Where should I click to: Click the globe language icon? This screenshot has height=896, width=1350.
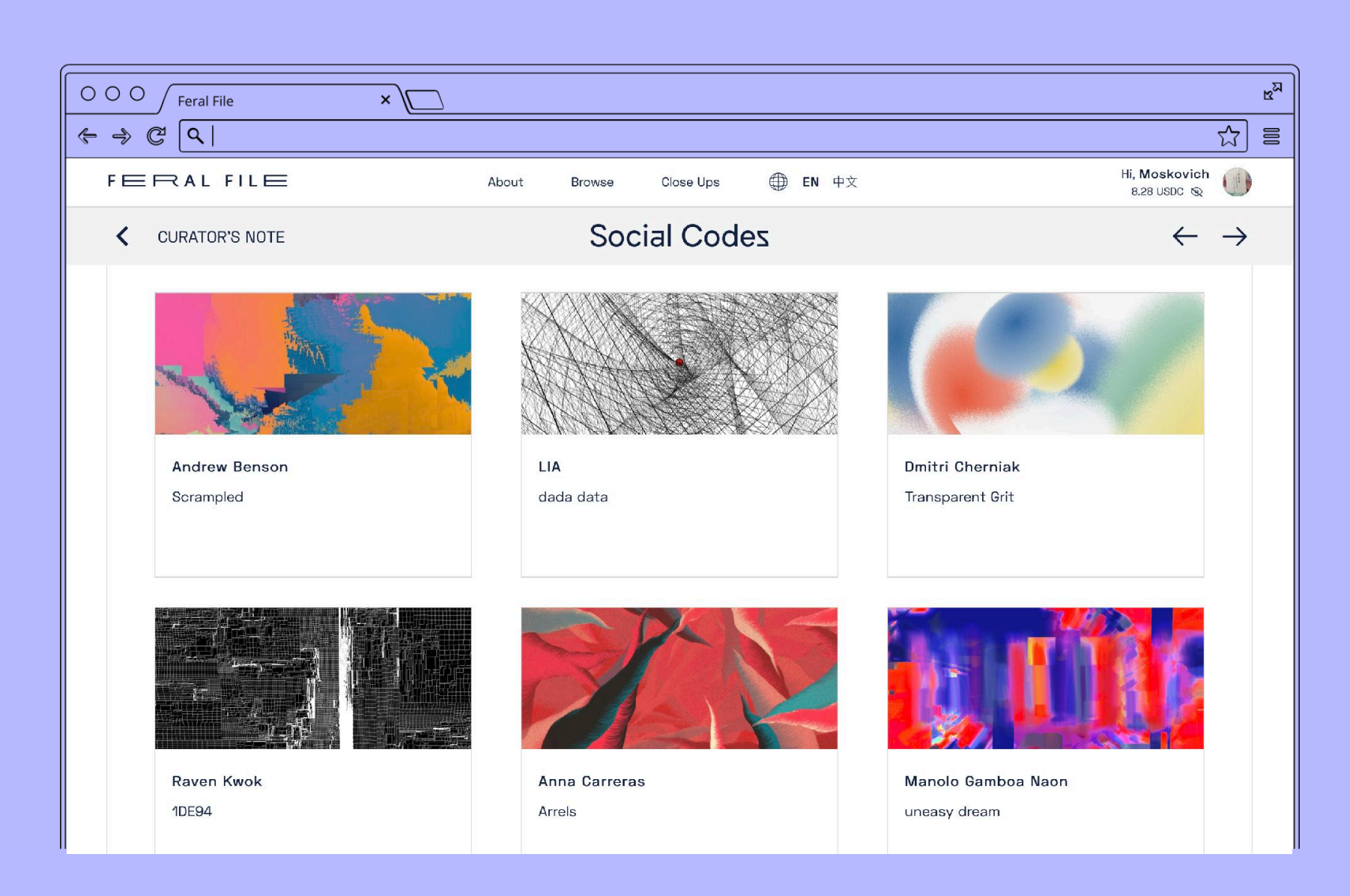click(x=778, y=182)
